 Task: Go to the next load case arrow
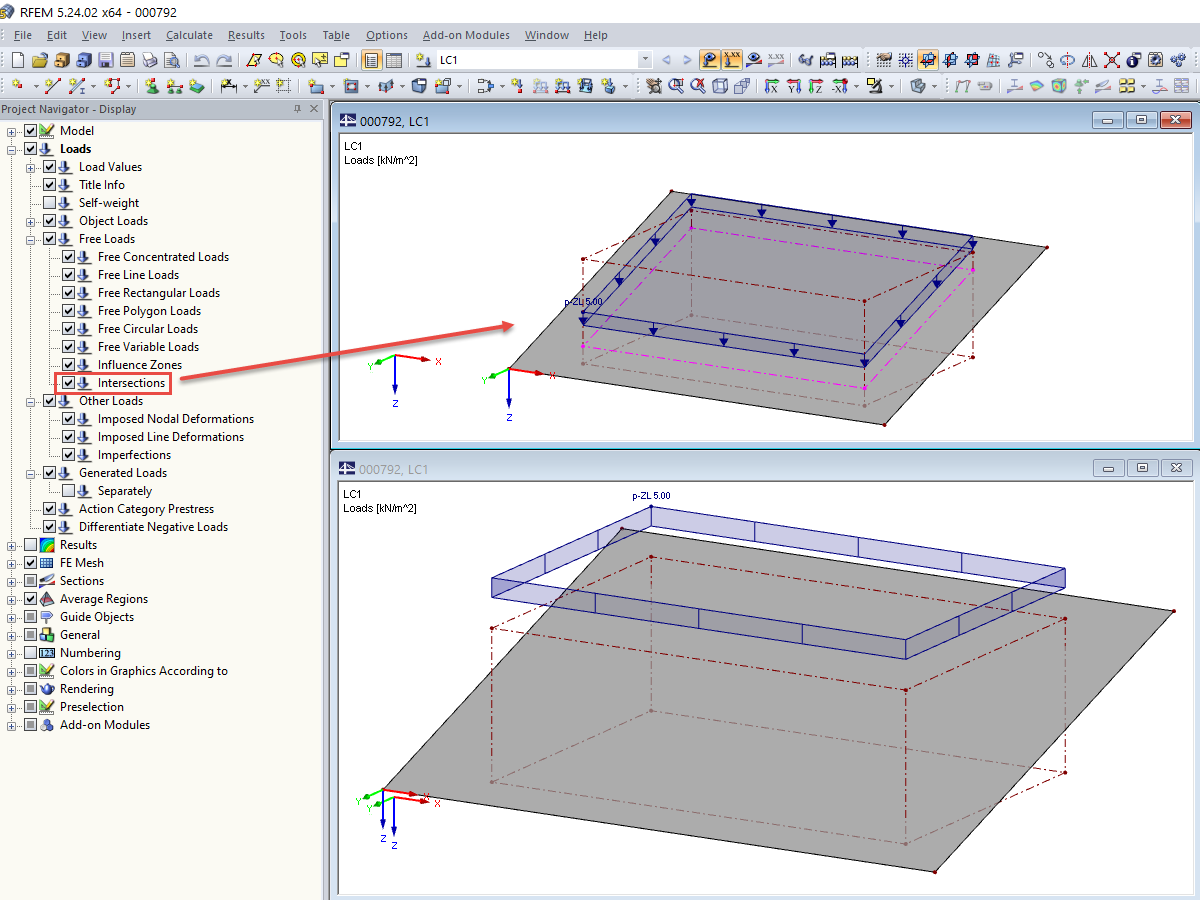(687, 60)
